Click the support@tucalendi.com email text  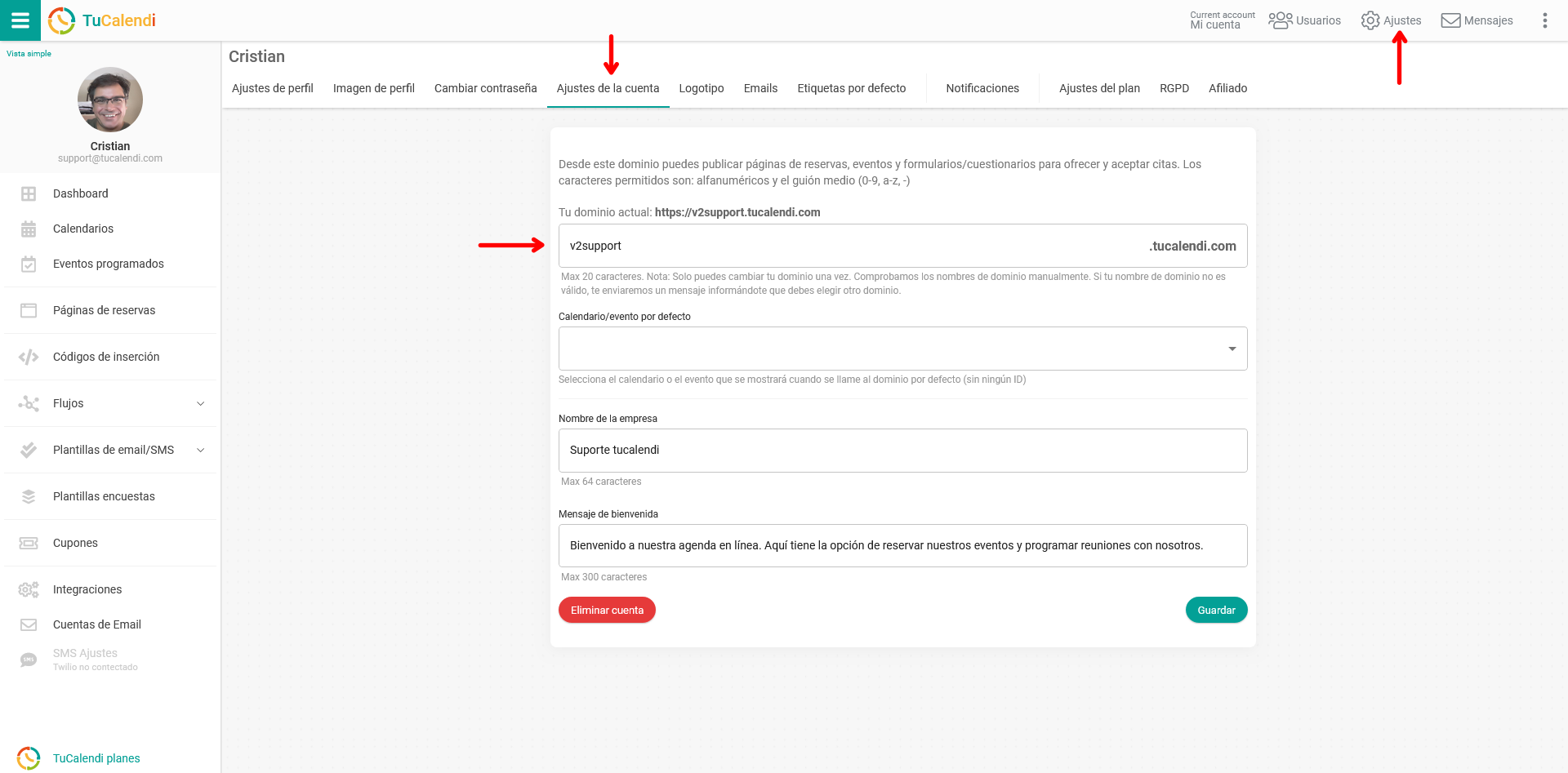pos(110,158)
